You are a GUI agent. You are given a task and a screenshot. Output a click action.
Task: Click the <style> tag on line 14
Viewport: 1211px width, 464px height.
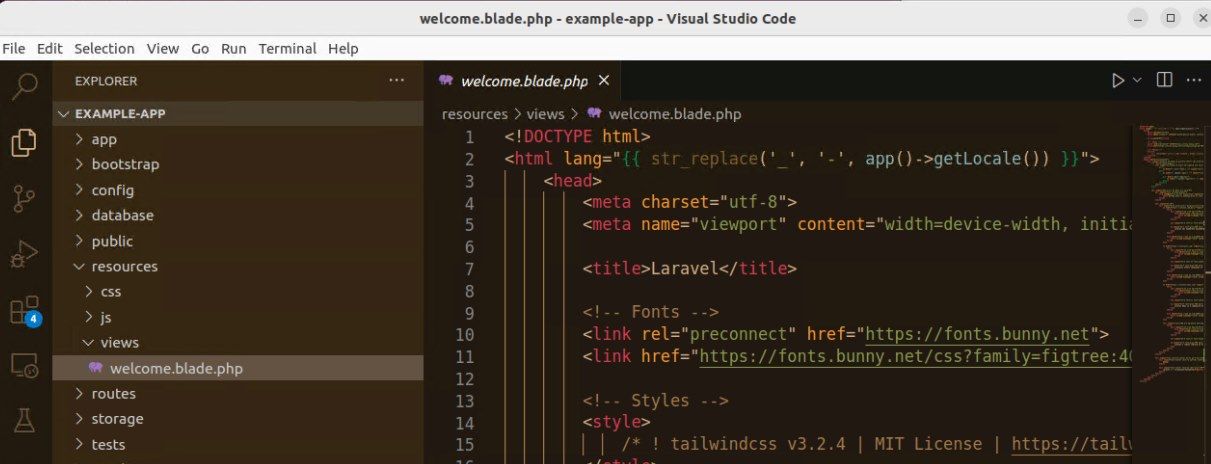coord(616,423)
